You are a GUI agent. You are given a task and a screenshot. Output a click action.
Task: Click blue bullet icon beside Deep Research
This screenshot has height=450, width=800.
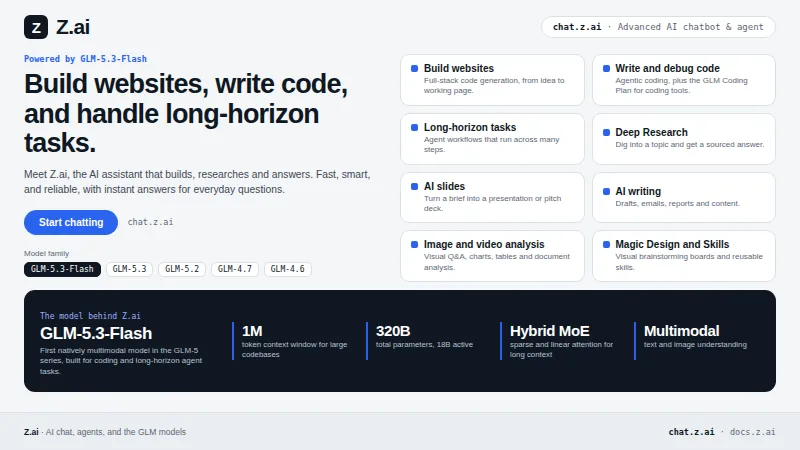tap(606, 133)
